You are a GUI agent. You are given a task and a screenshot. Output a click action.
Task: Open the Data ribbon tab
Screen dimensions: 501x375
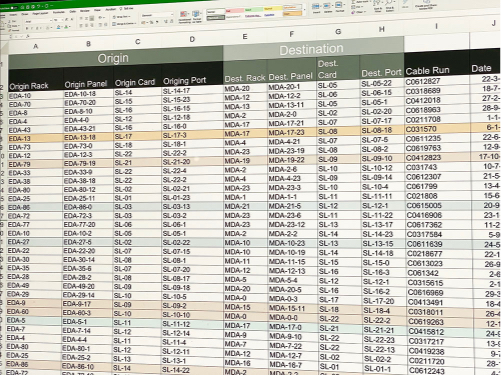[x=73, y=11]
